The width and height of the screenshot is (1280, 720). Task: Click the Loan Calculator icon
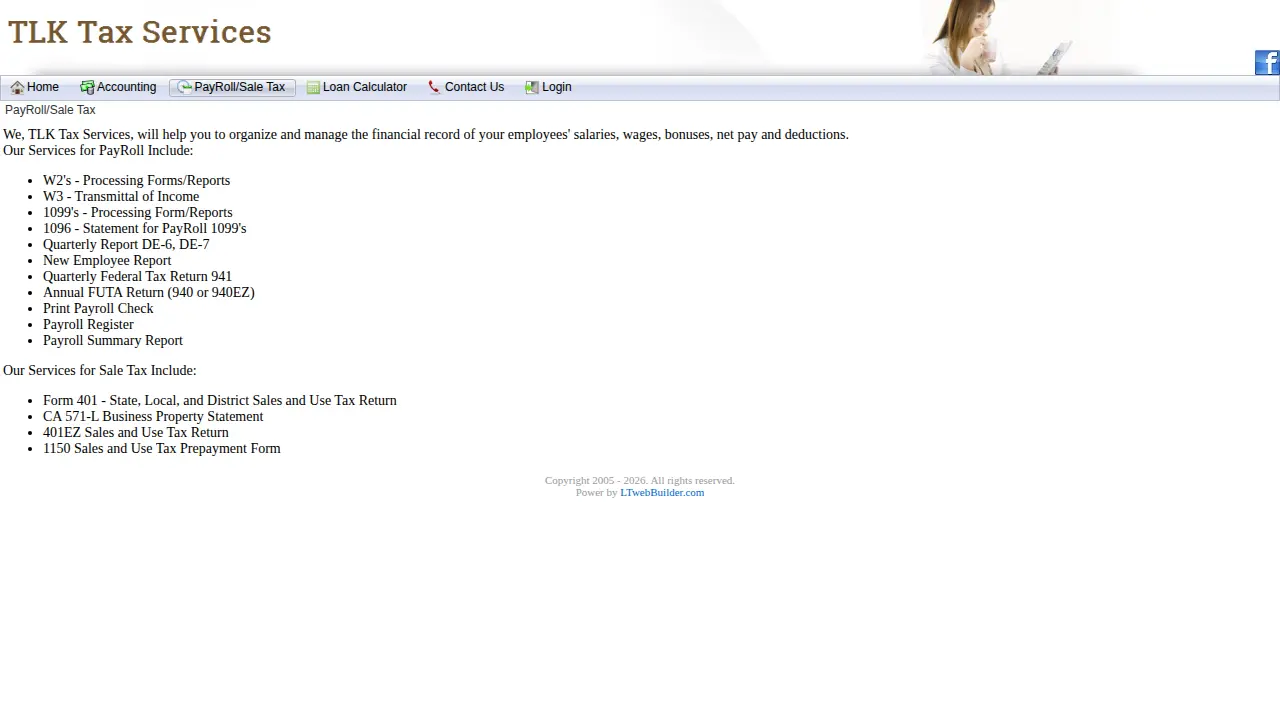[313, 88]
